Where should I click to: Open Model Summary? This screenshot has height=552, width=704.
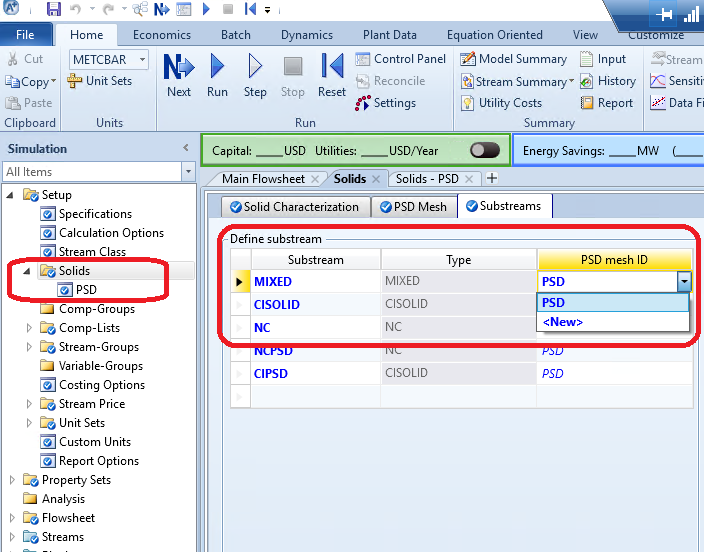(514, 59)
